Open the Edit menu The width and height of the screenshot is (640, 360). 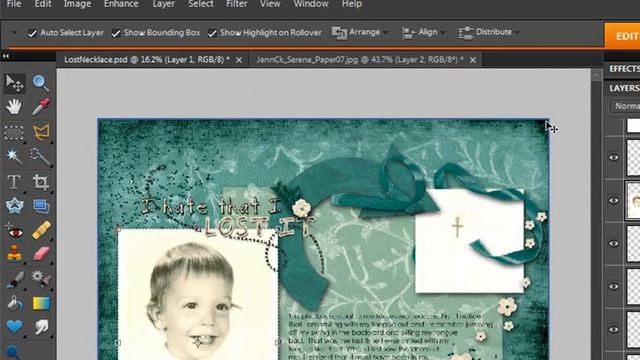[x=43, y=4]
